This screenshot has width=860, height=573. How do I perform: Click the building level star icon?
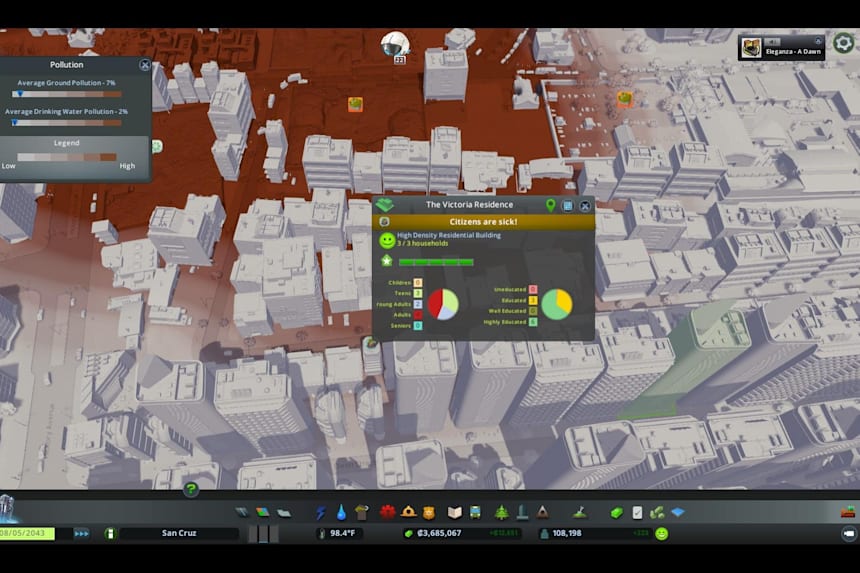387,261
